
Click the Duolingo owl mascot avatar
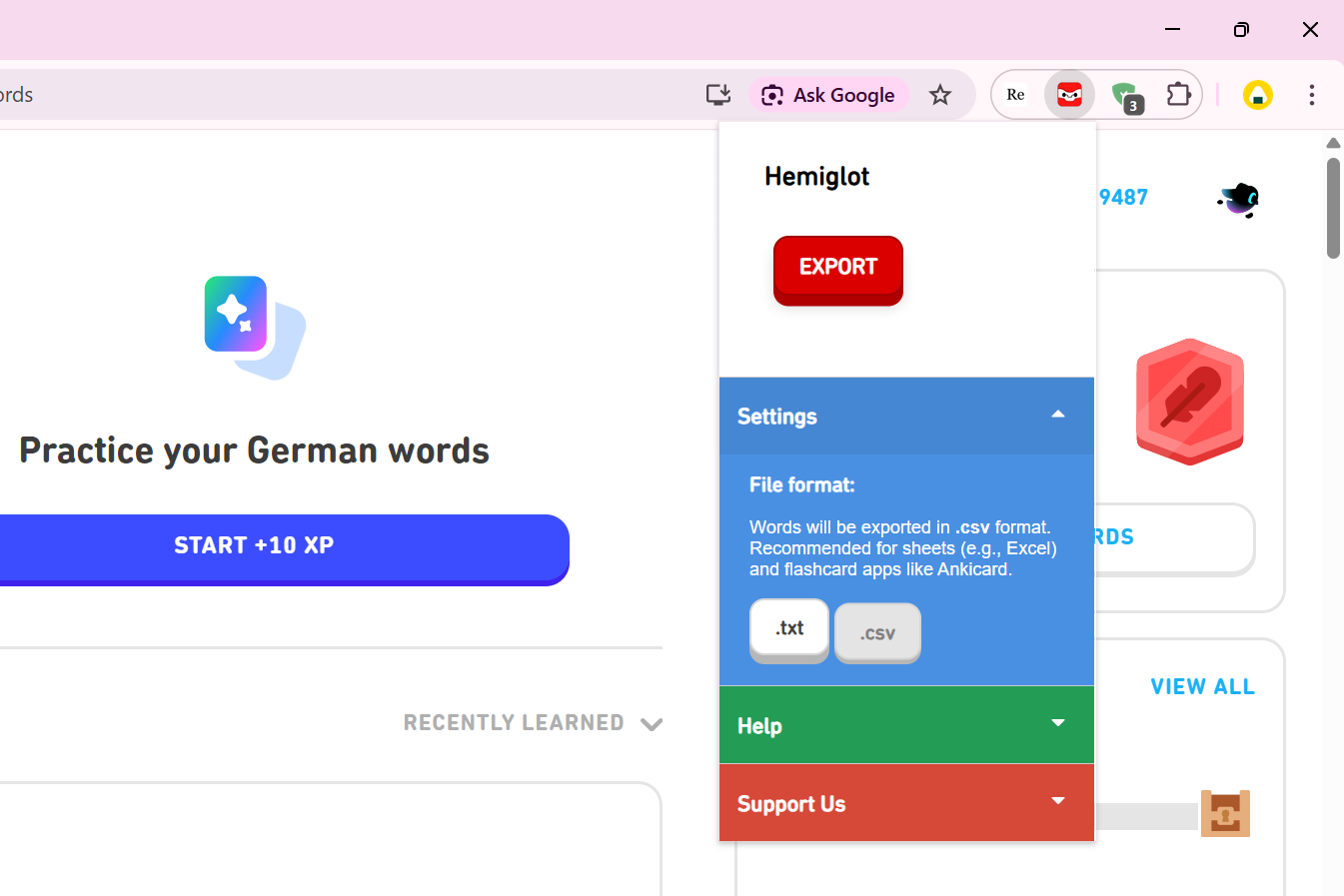click(x=1237, y=199)
